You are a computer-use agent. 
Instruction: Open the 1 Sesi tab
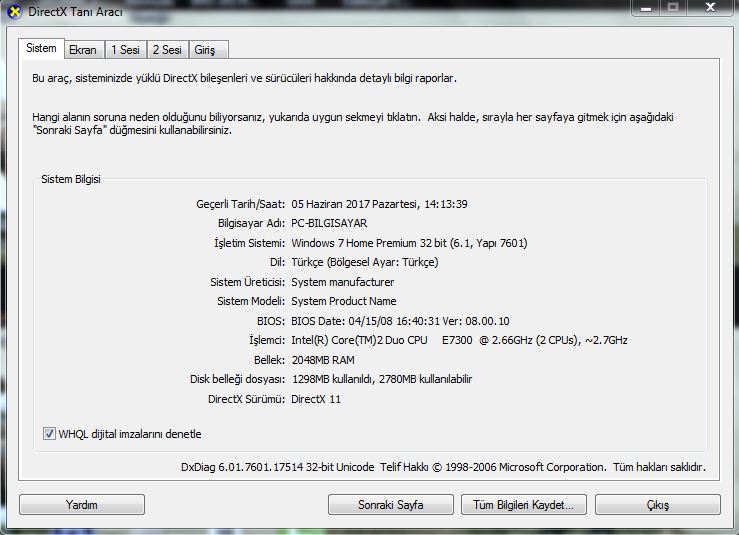125,49
